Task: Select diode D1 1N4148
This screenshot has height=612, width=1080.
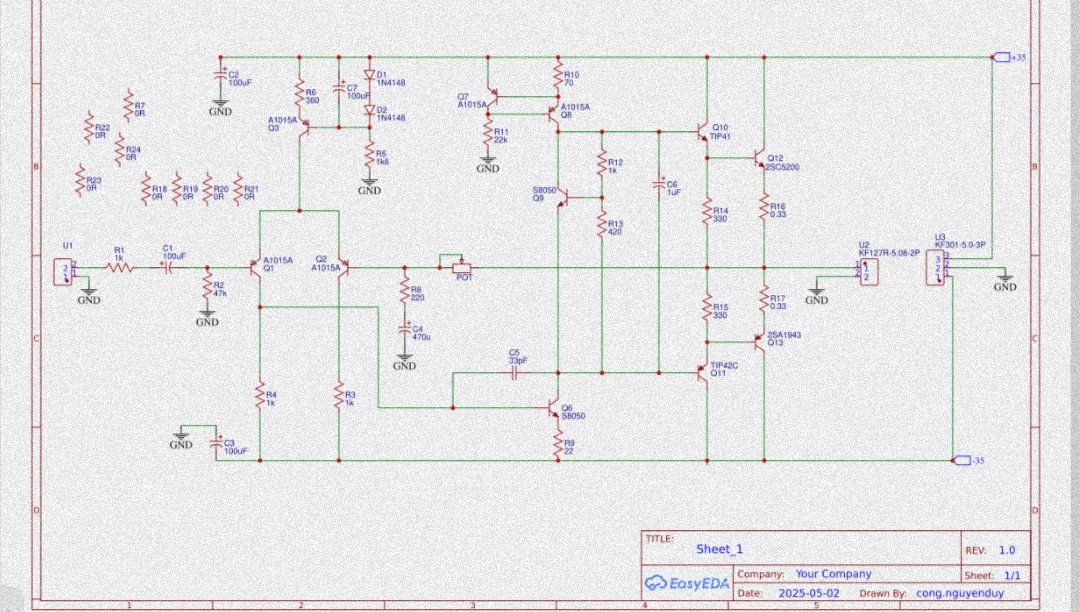Action: click(370, 74)
